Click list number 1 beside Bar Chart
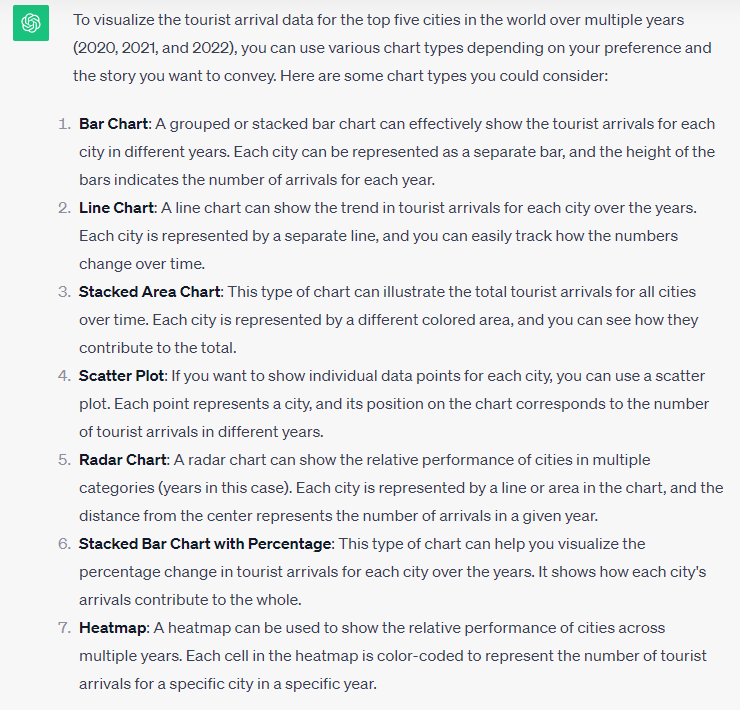 [x=63, y=124]
